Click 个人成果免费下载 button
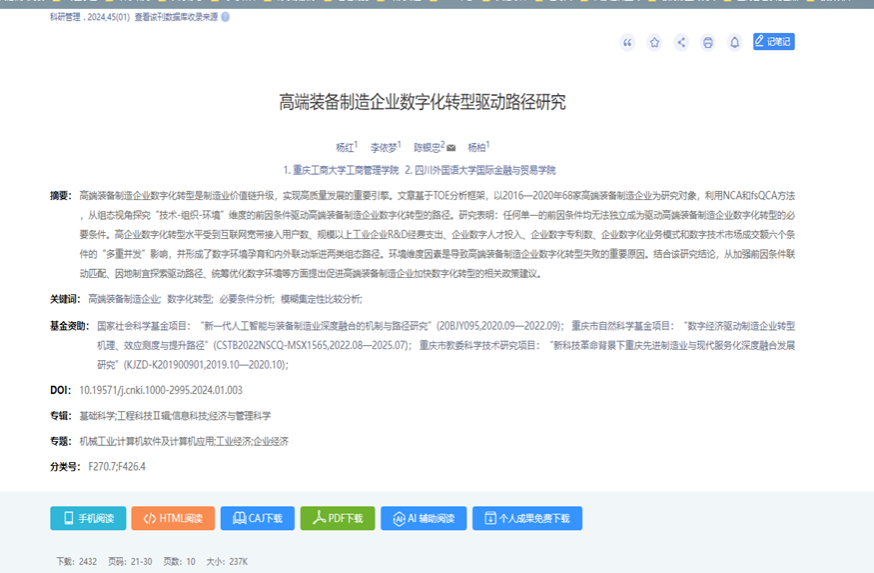The height and width of the screenshot is (573, 874). click(x=527, y=518)
